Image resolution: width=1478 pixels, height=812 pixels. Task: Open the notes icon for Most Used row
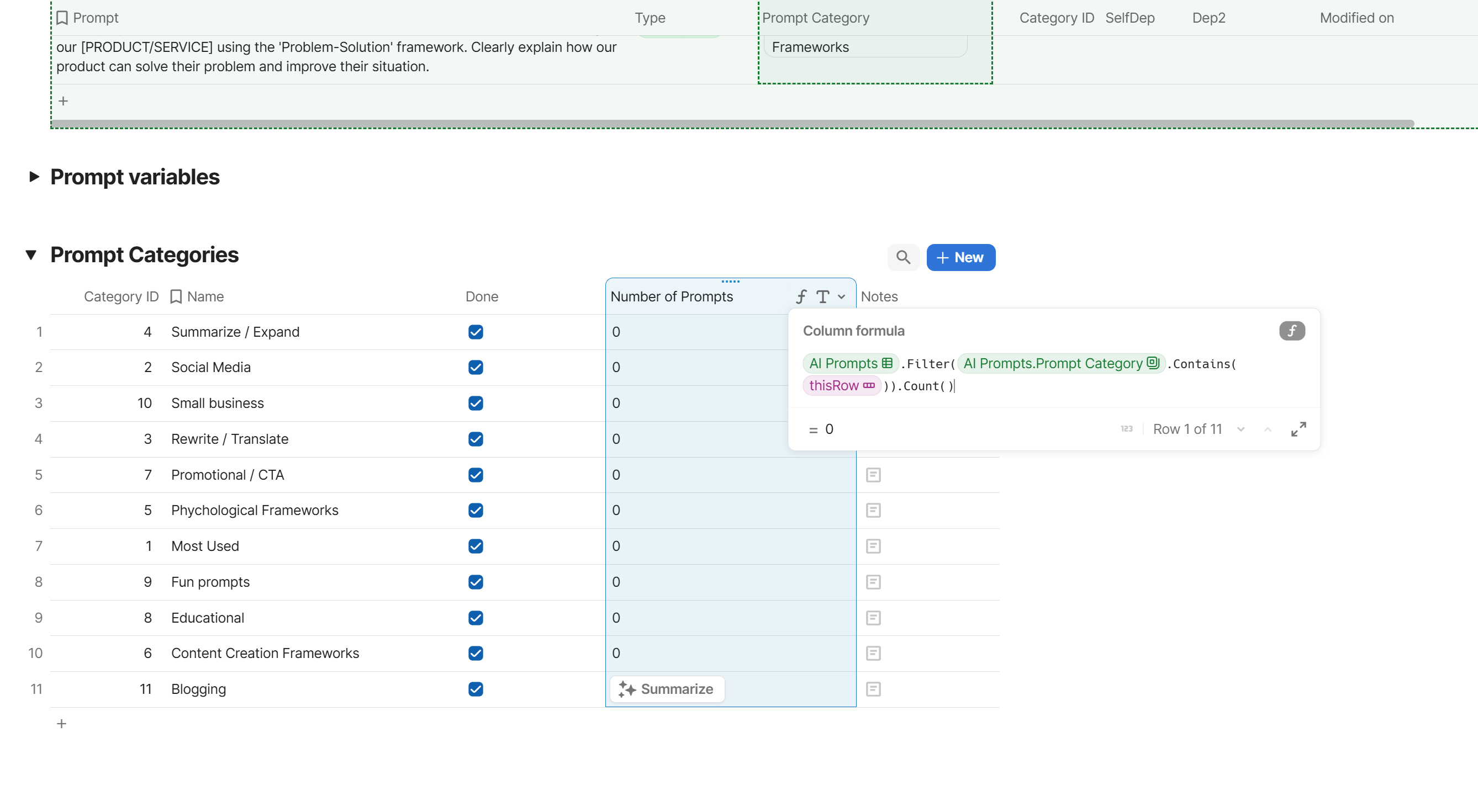point(873,546)
